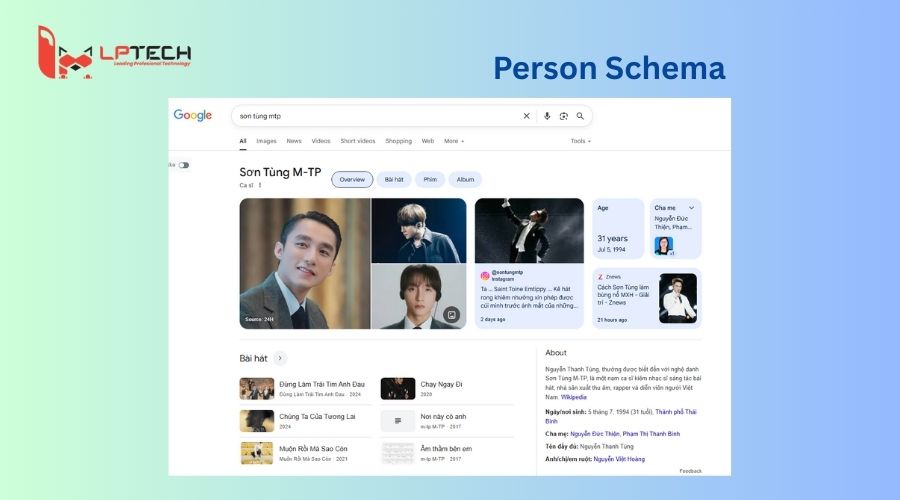Open the dark stage photo with headphones
900x500 pixels.
[418, 230]
